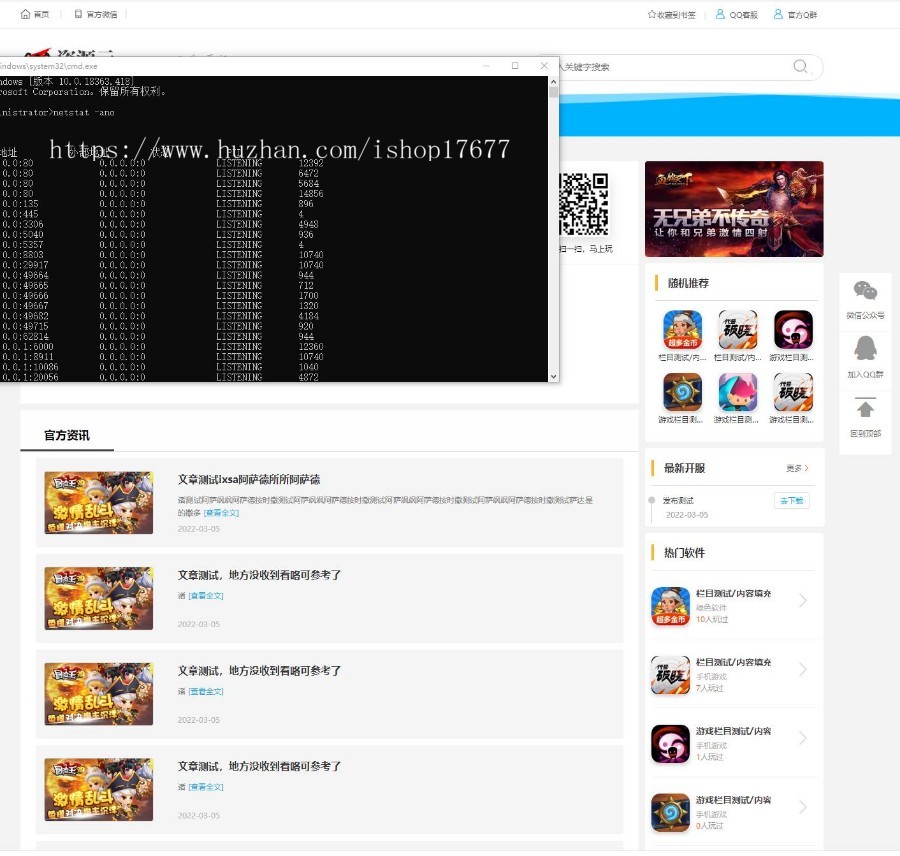Click 查看全文 link of third article

click(x=205, y=691)
